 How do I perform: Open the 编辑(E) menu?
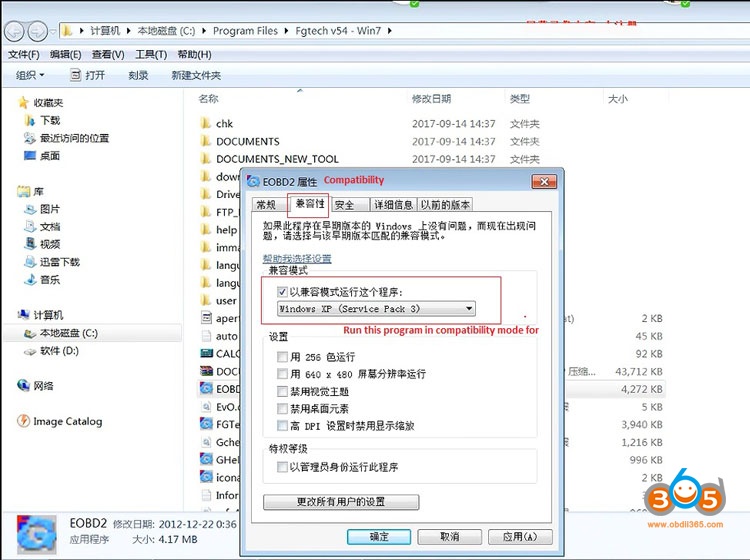coord(66,55)
